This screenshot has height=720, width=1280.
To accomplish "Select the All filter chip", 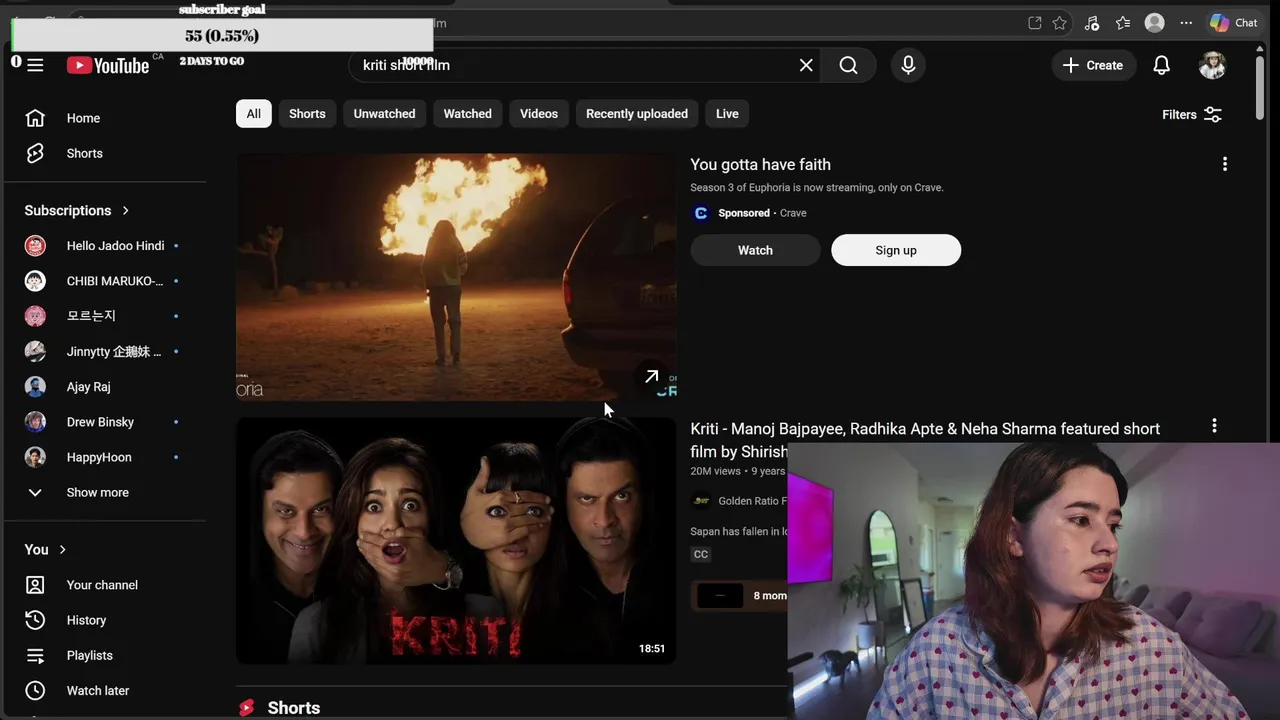I will tap(254, 114).
